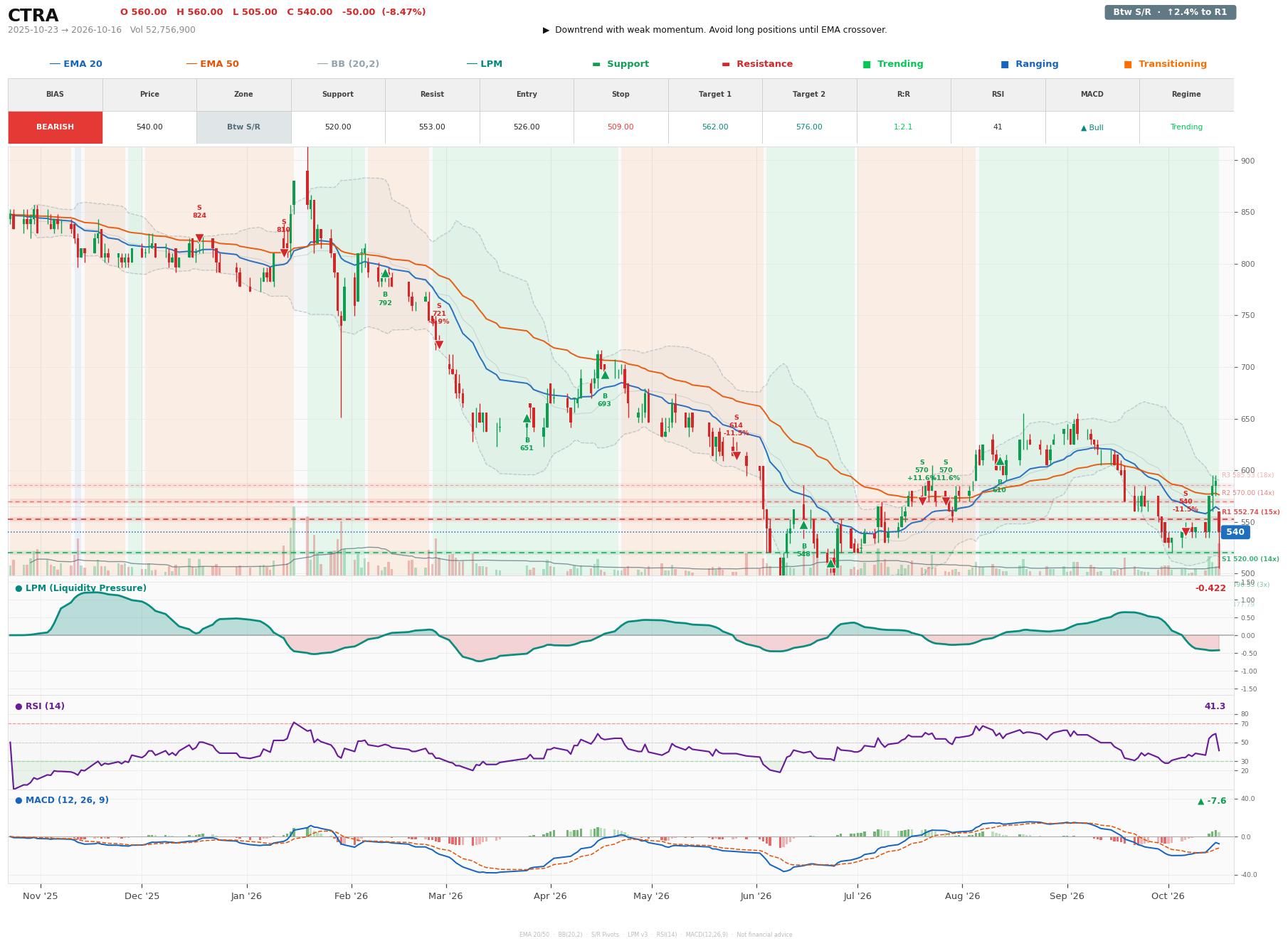Toggle the Ranging regime legend entry
The width and height of the screenshot is (1288, 946).
[1029, 64]
